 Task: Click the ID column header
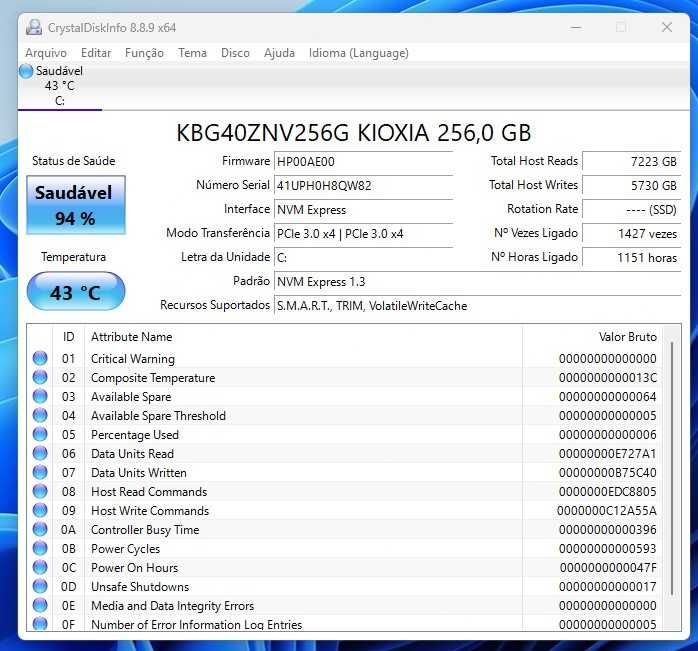(69, 337)
